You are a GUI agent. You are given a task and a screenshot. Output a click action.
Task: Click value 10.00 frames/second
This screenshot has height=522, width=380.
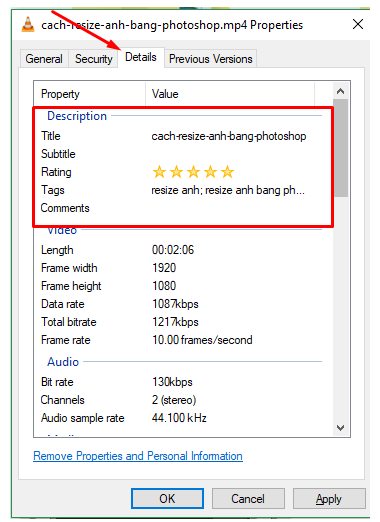[x=202, y=340]
